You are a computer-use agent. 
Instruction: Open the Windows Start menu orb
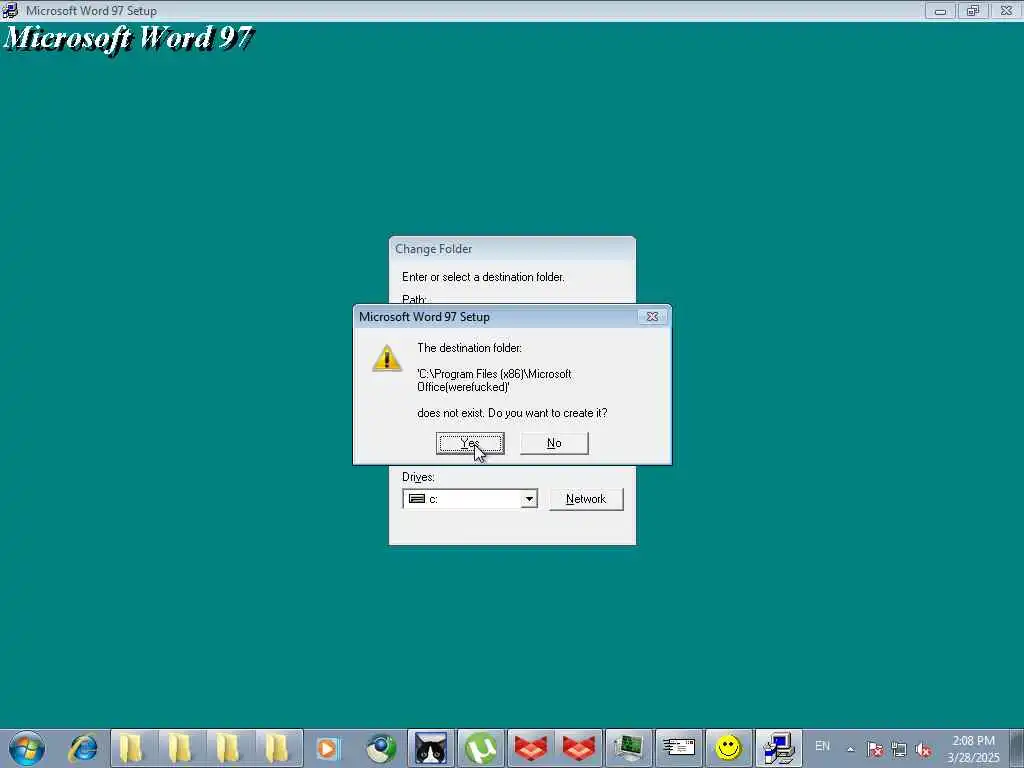27,748
